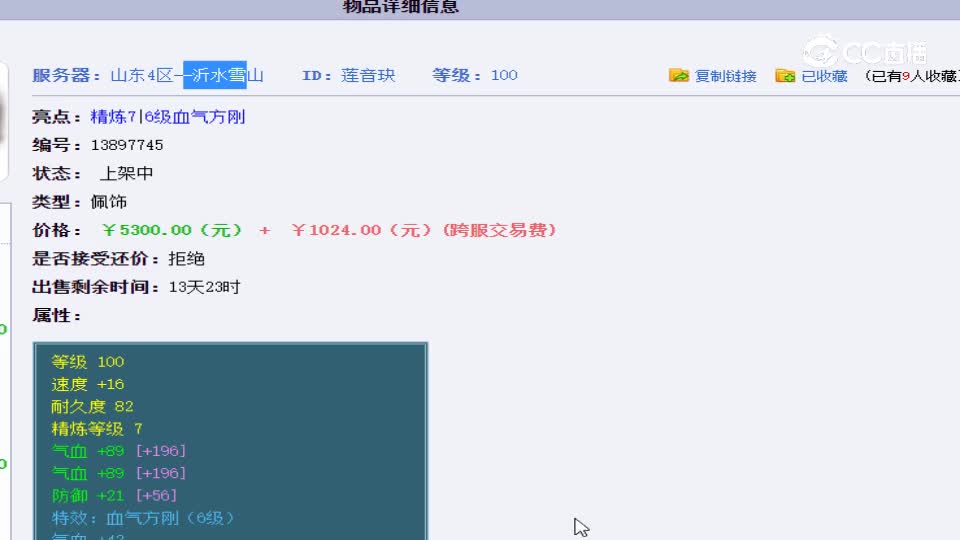Click the copy link folder icon

(678, 75)
